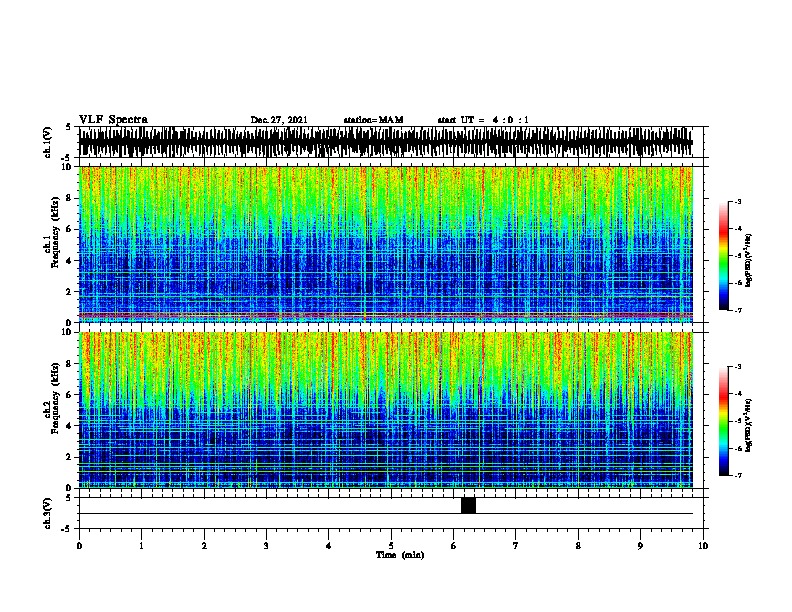Click the time axis tick label "8"
The width and height of the screenshot is (792, 612).
point(578,545)
